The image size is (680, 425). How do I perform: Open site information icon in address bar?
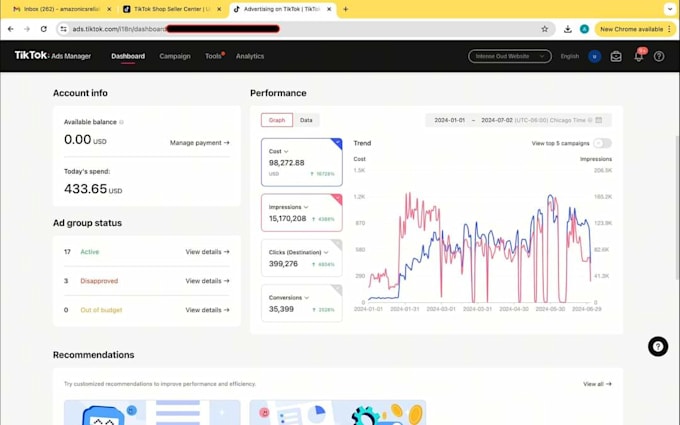click(x=63, y=29)
